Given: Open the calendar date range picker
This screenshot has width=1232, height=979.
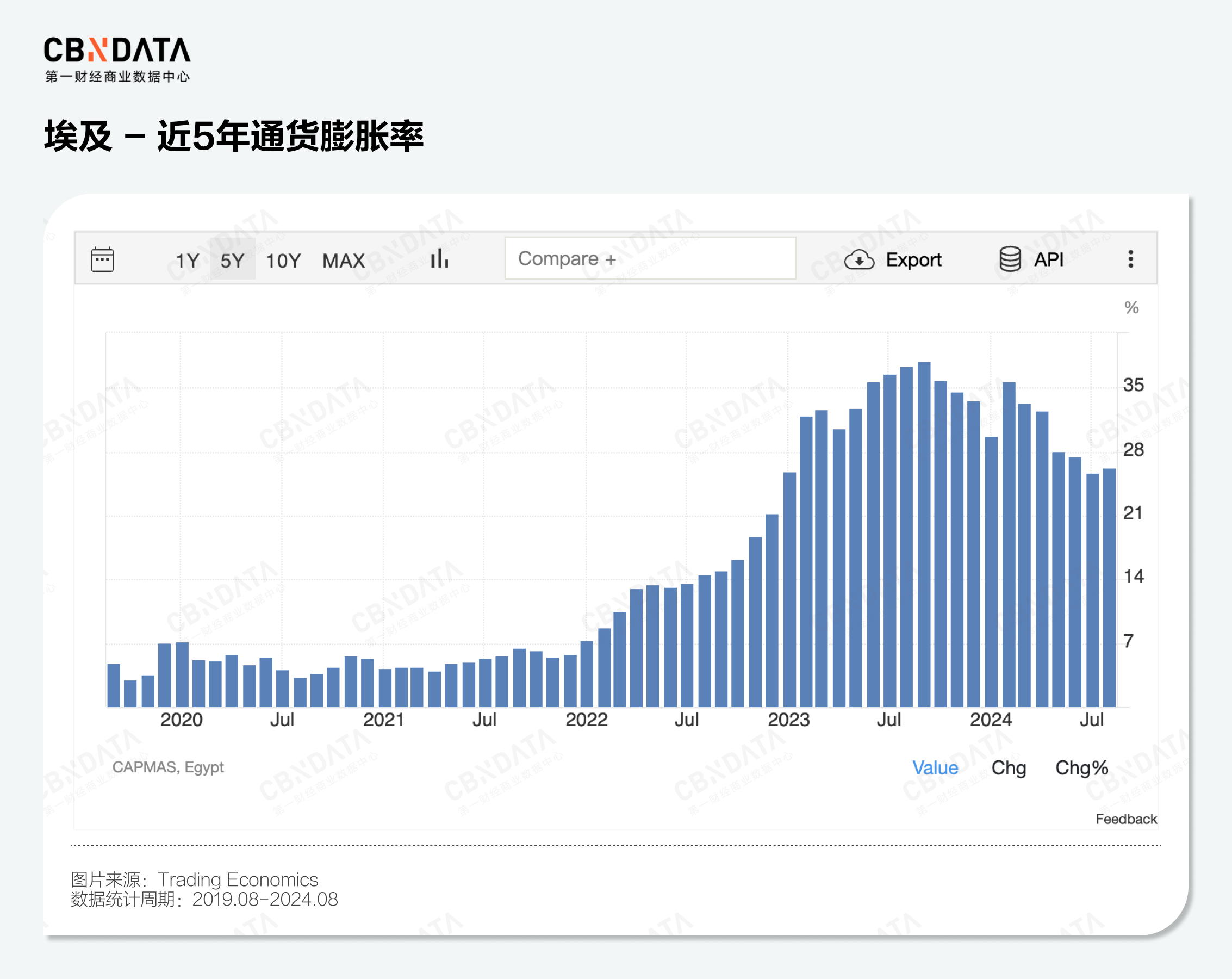Looking at the screenshot, I should pyautogui.click(x=102, y=260).
